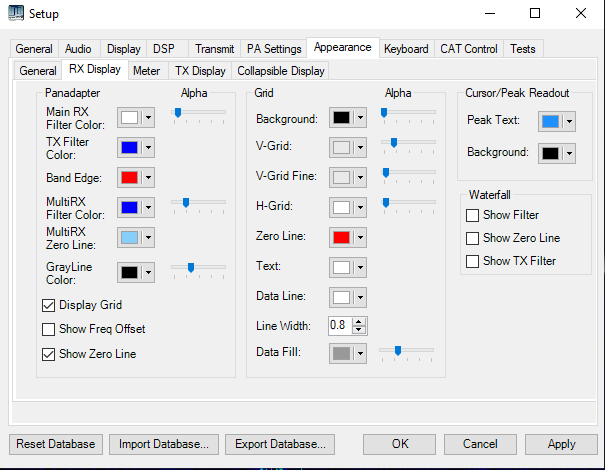The width and height of the screenshot is (605, 470).
Task: Click the GrayLine Color black swatch
Action: 129,272
